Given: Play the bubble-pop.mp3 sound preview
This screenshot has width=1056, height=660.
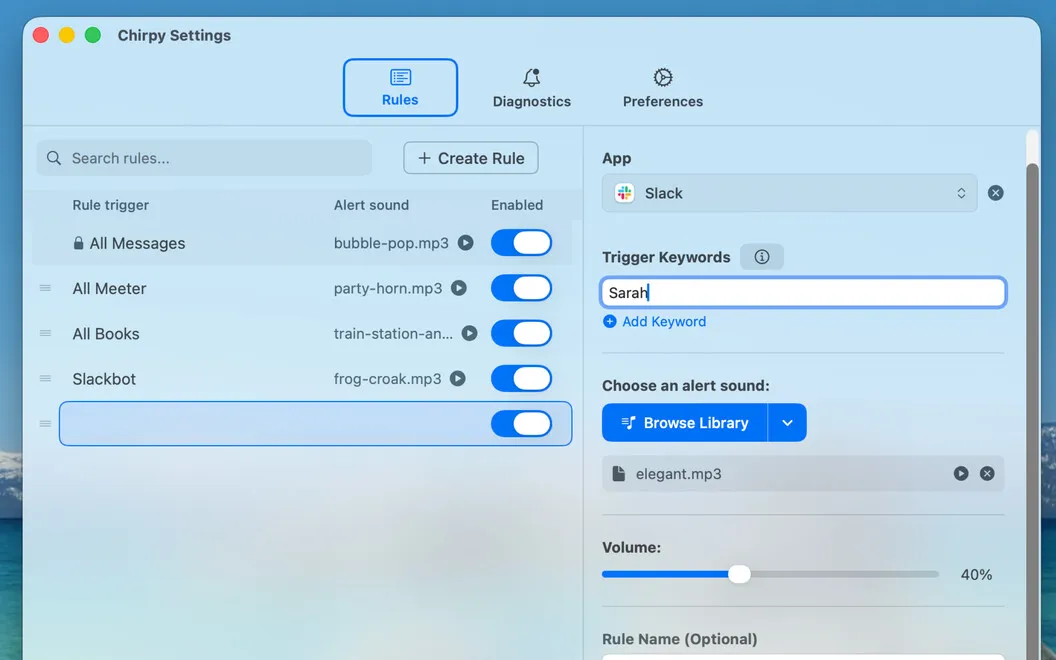Looking at the screenshot, I should [465, 242].
